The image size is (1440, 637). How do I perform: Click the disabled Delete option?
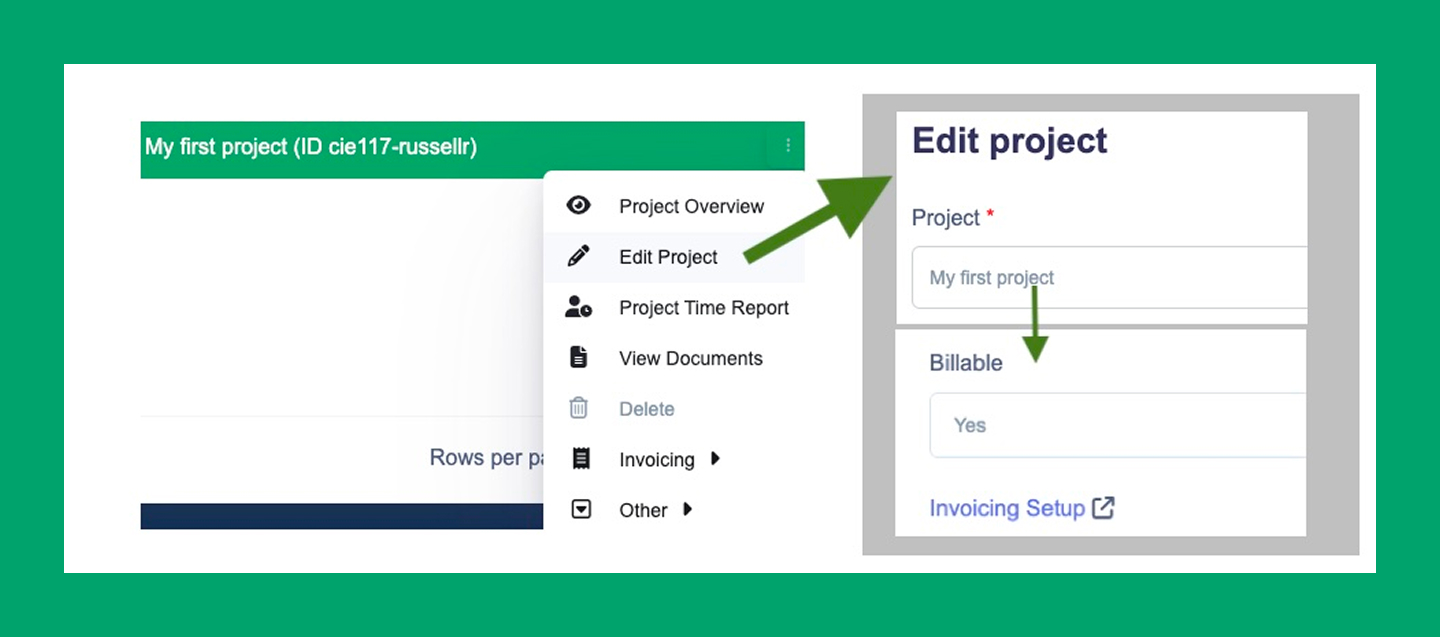[646, 408]
